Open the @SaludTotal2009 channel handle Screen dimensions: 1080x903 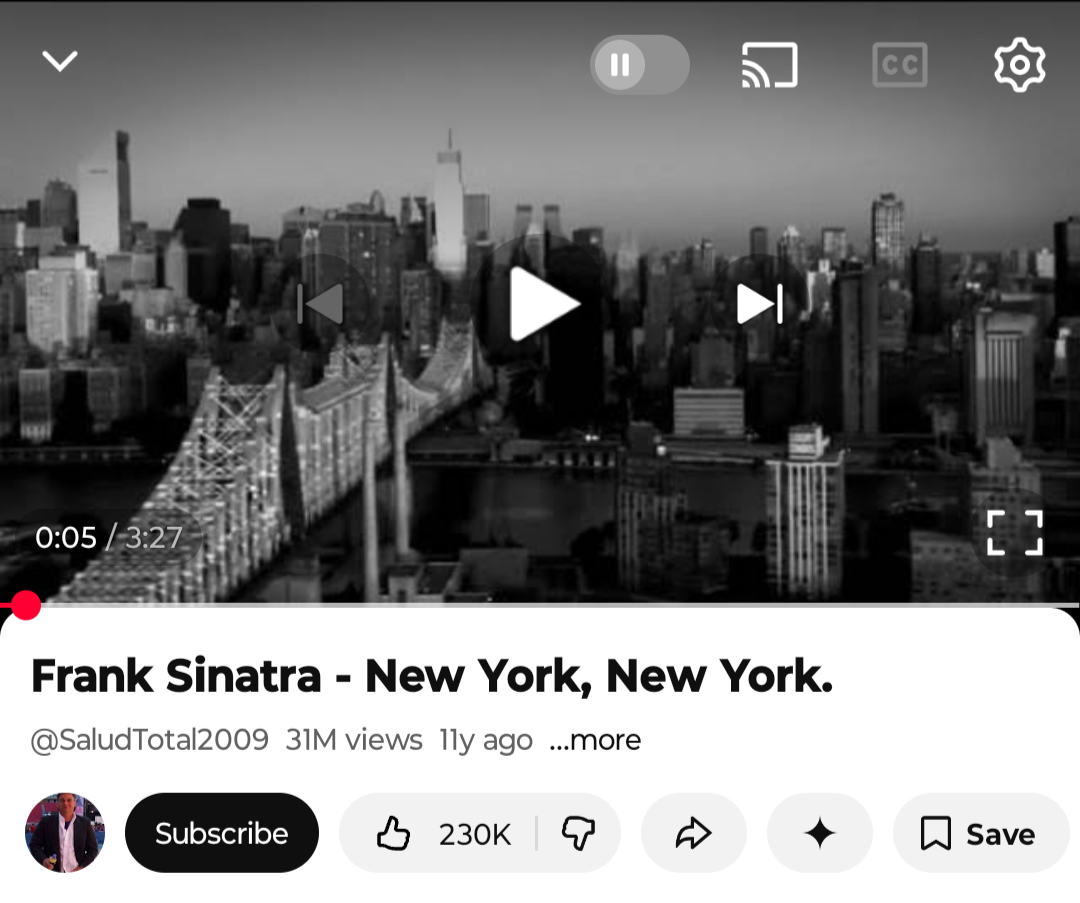click(149, 740)
